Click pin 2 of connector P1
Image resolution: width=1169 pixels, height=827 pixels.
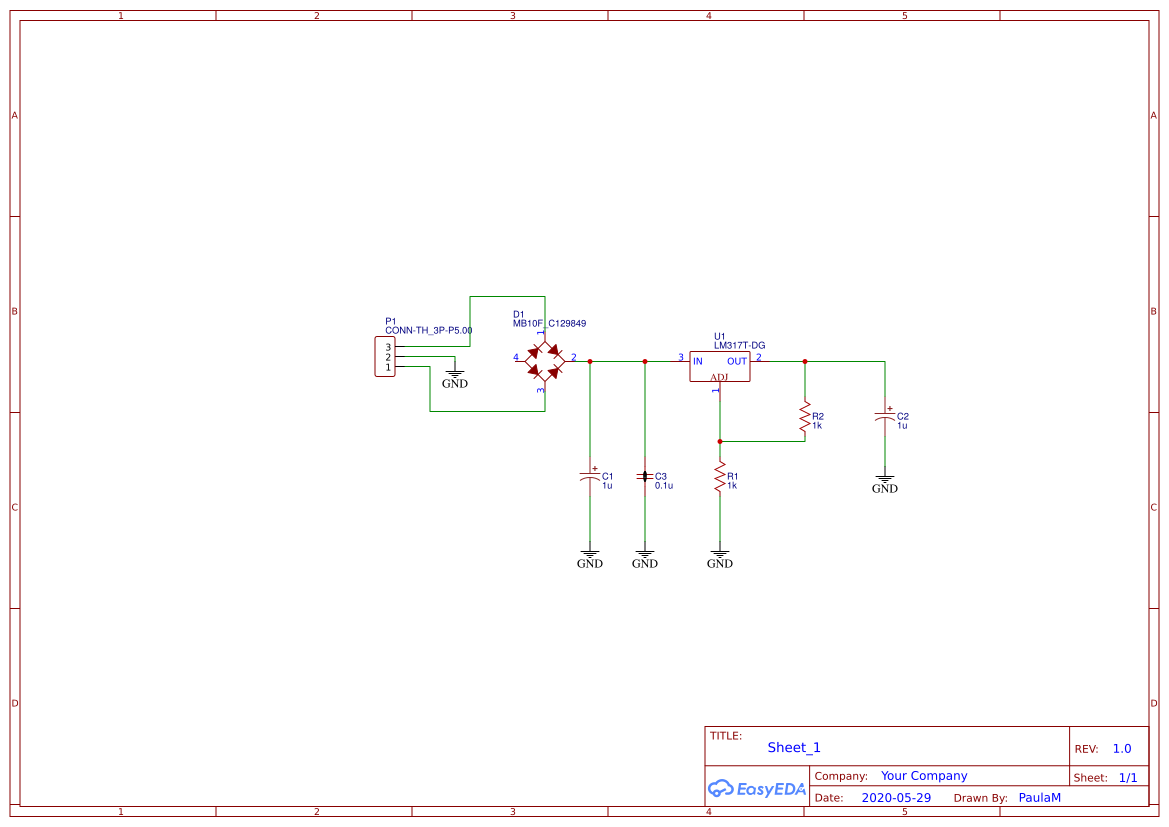[x=388, y=357]
